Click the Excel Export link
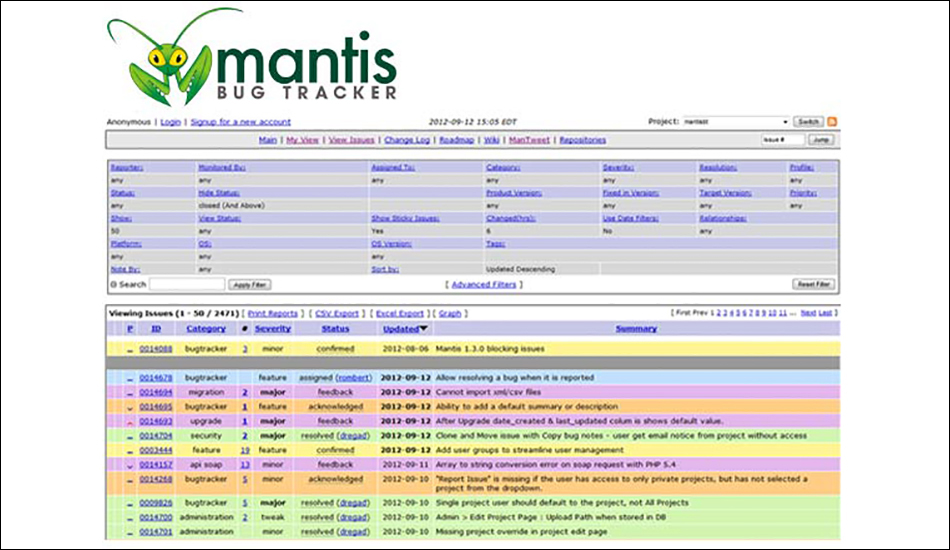The height and width of the screenshot is (550, 950). [400, 313]
